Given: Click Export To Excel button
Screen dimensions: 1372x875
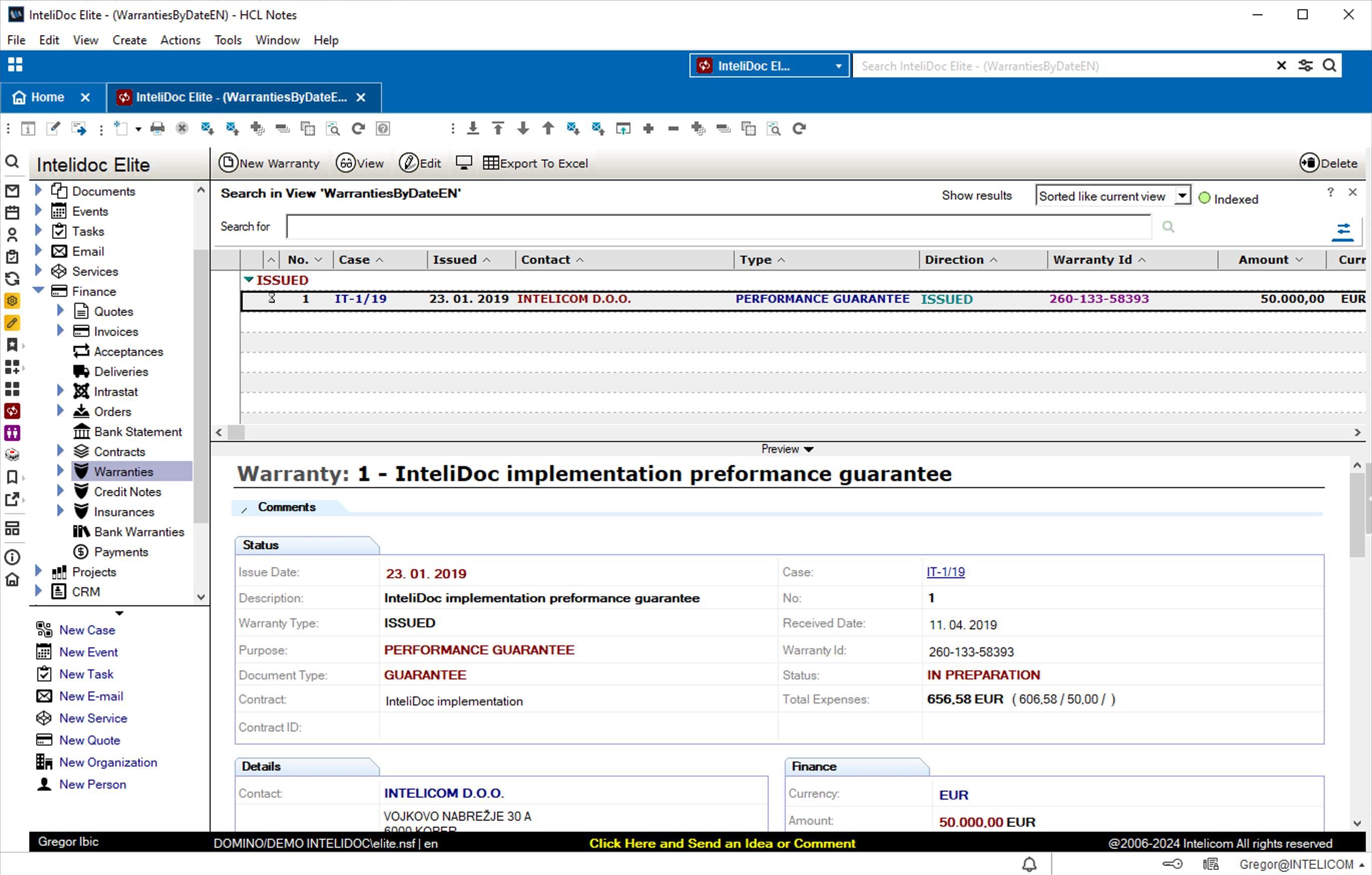Looking at the screenshot, I should [536, 163].
